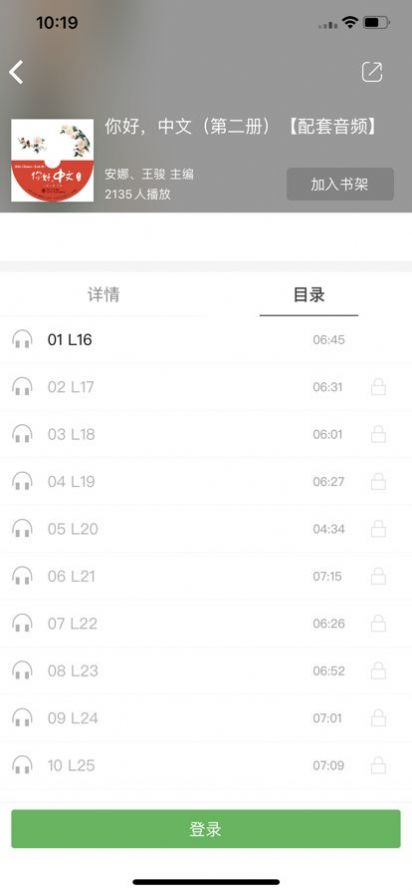Tap the battery icon in status bar
The height and width of the screenshot is (894, 412).
pyautogui.click(x=377, y=23)
